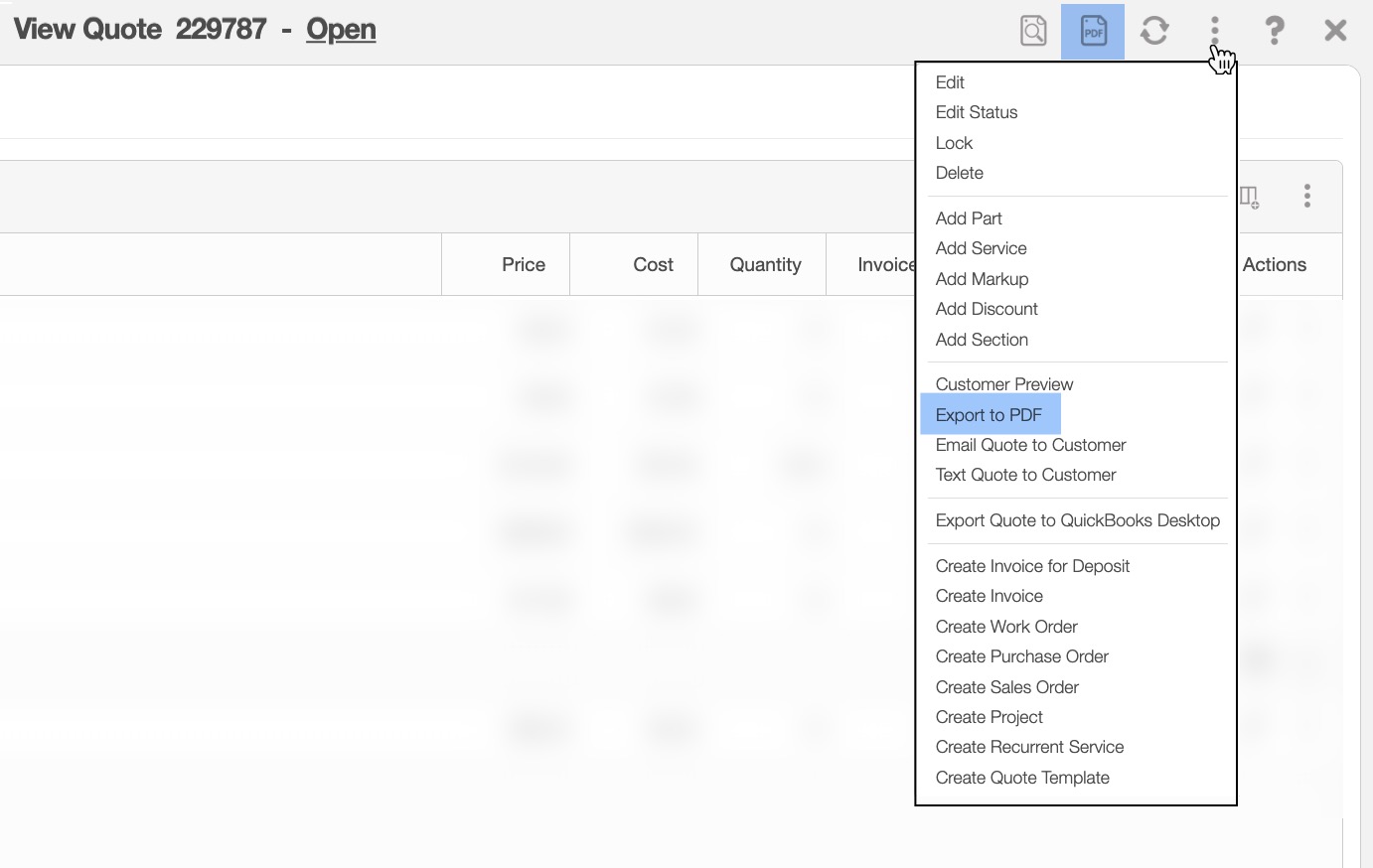Image resolution: width=1373 pixels, height=868 pixels.
Task: Click the preview magnifier document icon
Action: click(1033, 31)
